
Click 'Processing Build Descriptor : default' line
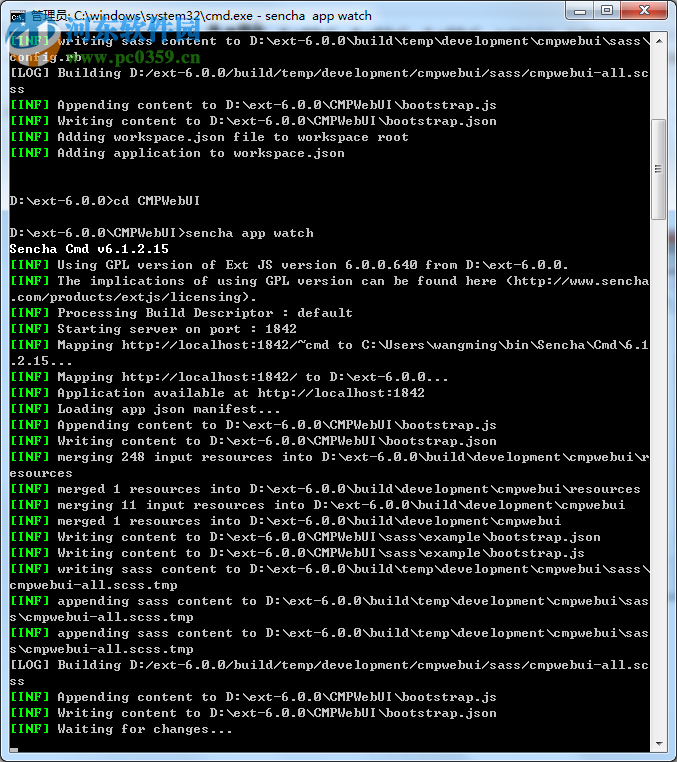click(181, 313)
